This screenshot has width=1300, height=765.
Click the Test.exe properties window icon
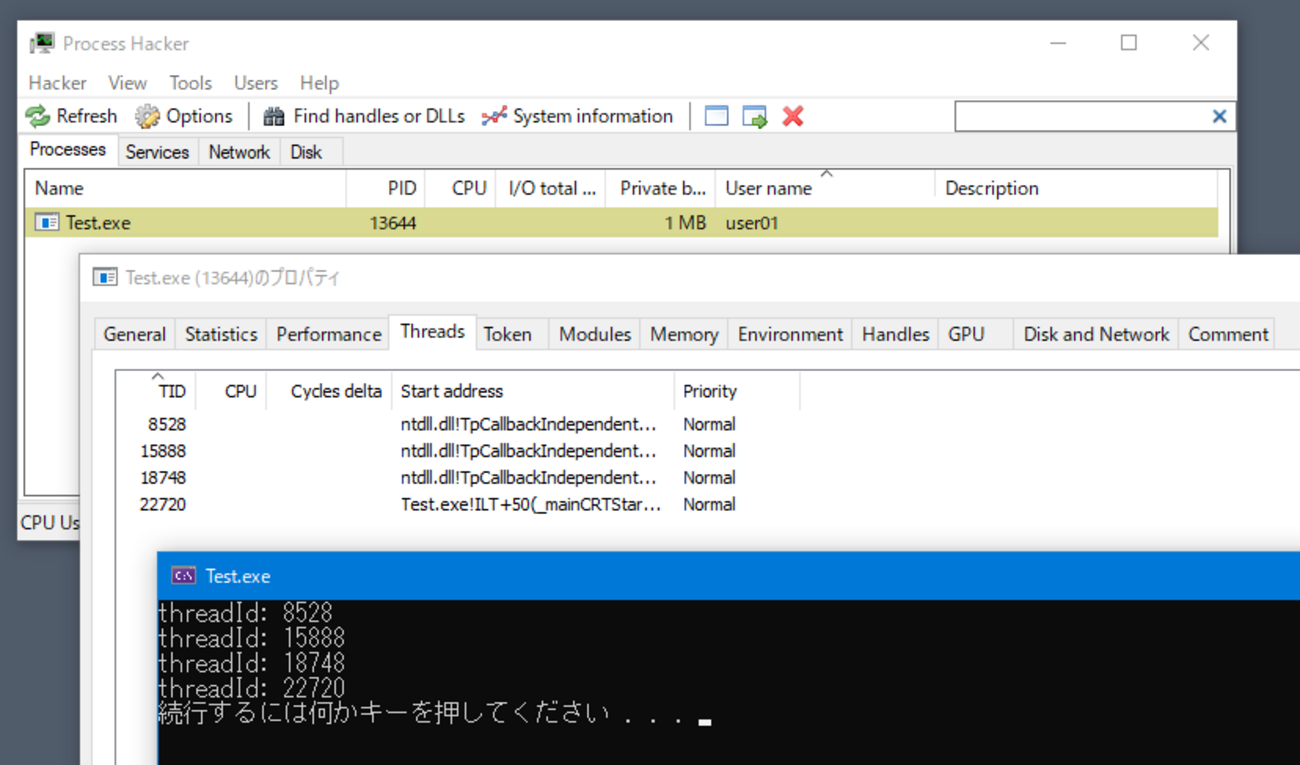[x=105, y=277]
